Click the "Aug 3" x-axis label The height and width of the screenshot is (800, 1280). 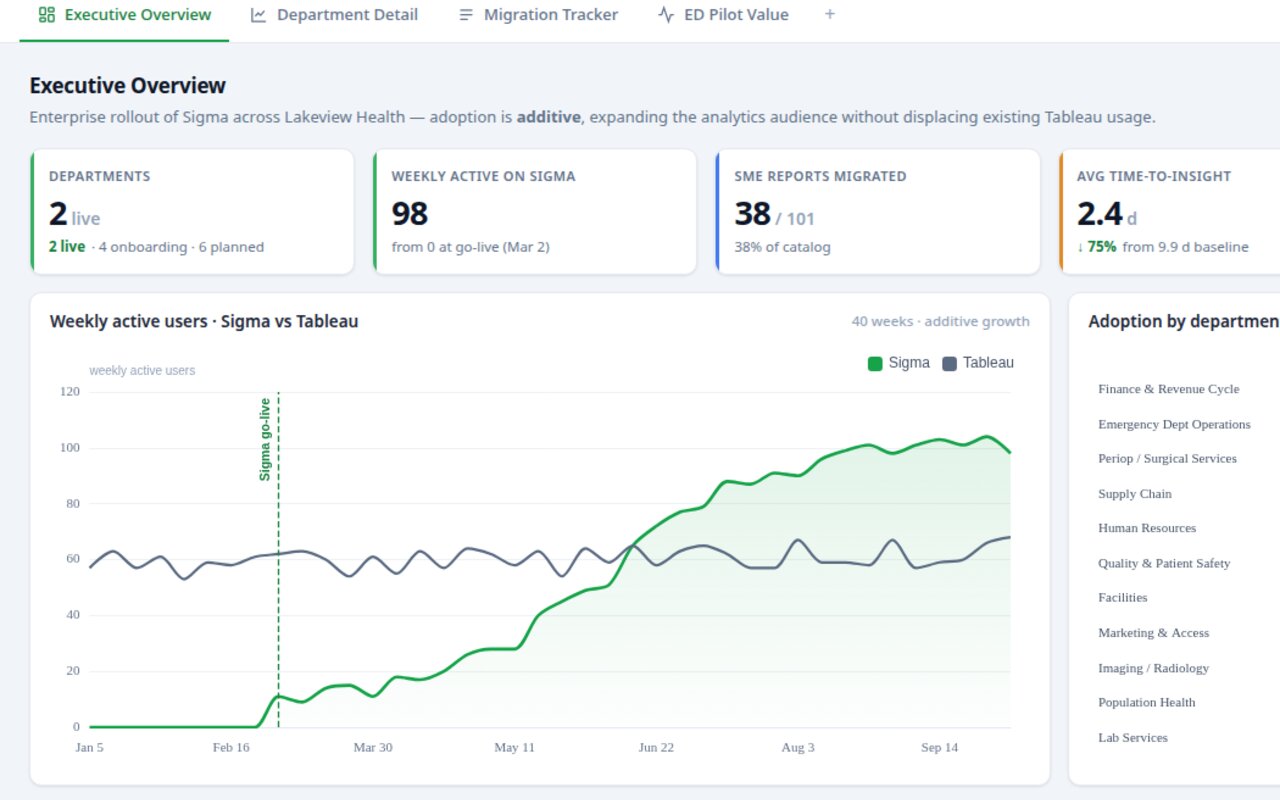tap(798, 747)
